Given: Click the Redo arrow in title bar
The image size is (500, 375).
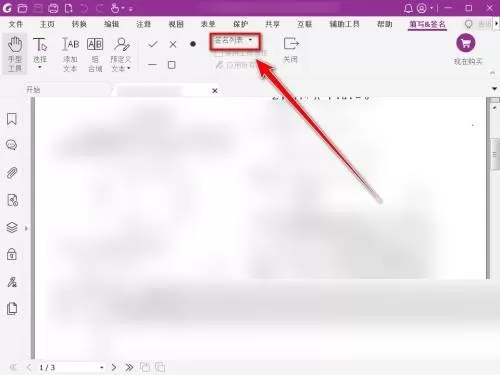Looking at the screenshot, I should (x=99, y=8).
